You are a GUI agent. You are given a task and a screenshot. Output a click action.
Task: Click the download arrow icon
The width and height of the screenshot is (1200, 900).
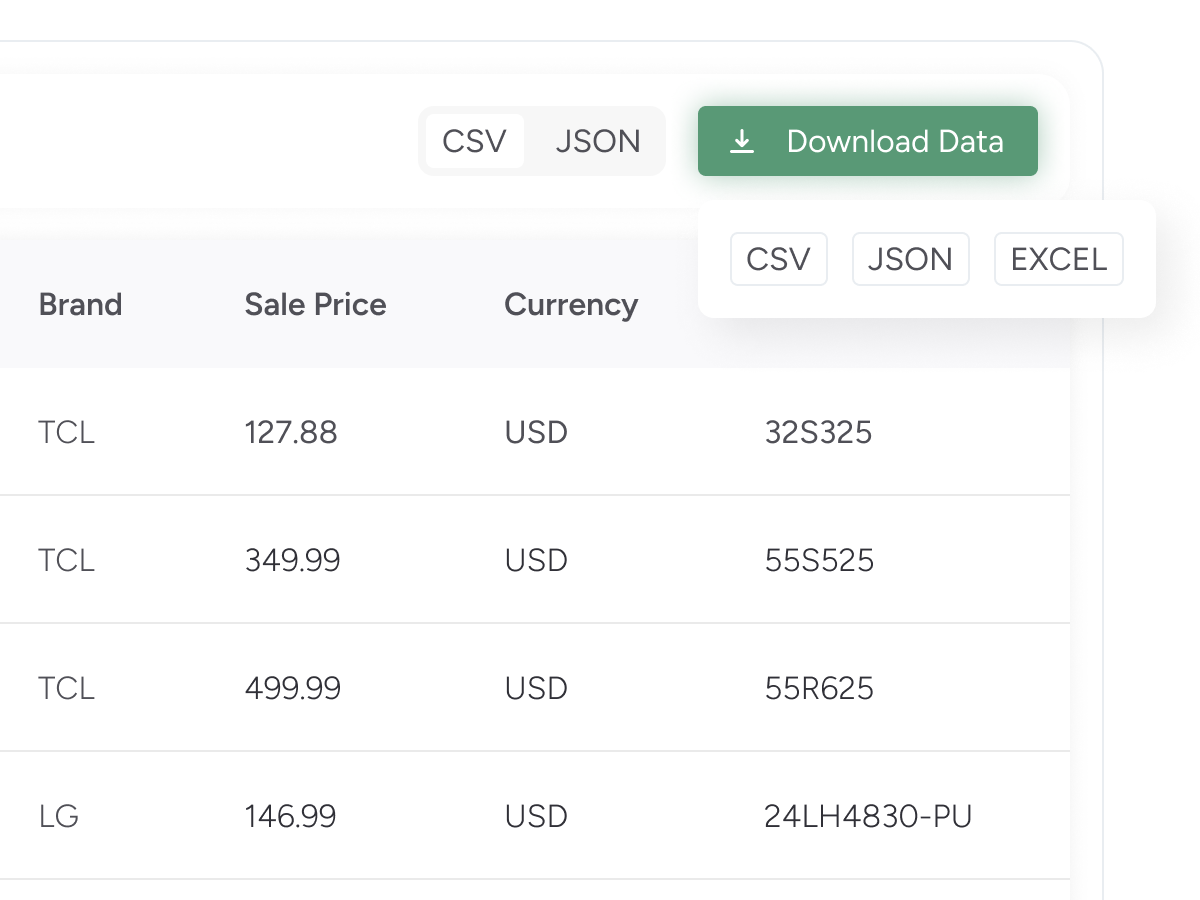click(x=741, y=142)
